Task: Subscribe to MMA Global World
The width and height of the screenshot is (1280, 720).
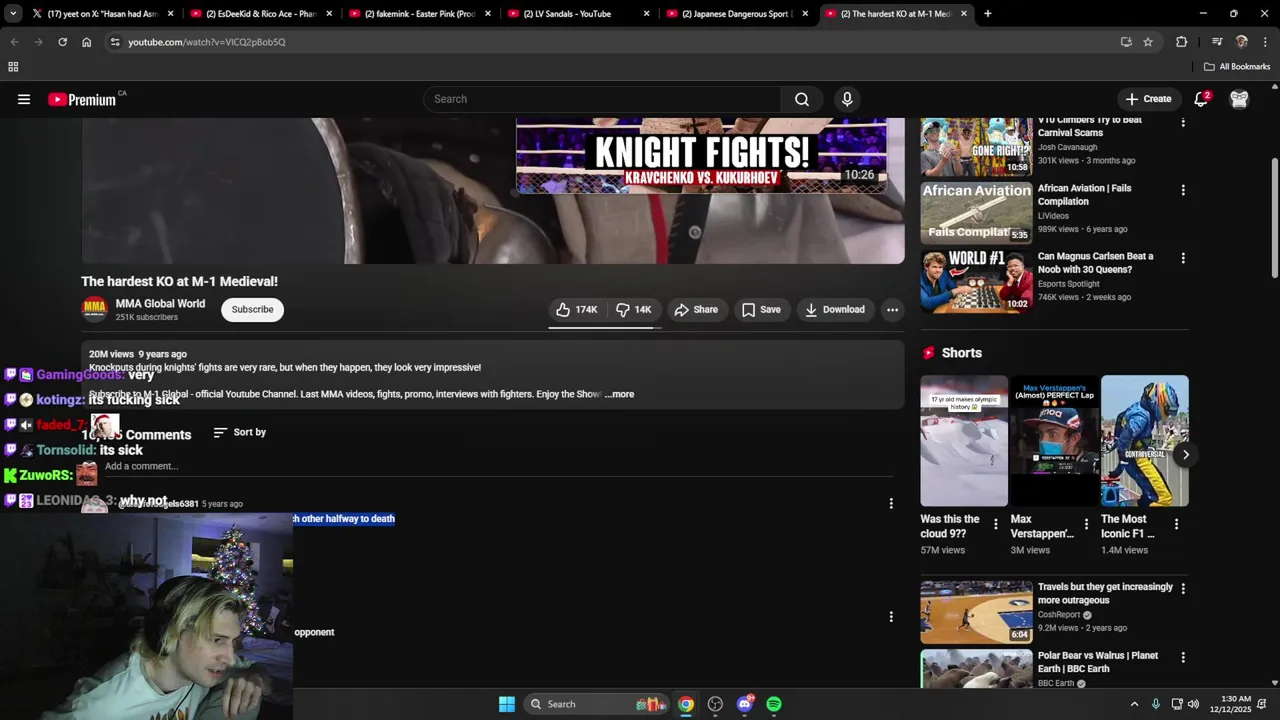Action: [252, 310]
